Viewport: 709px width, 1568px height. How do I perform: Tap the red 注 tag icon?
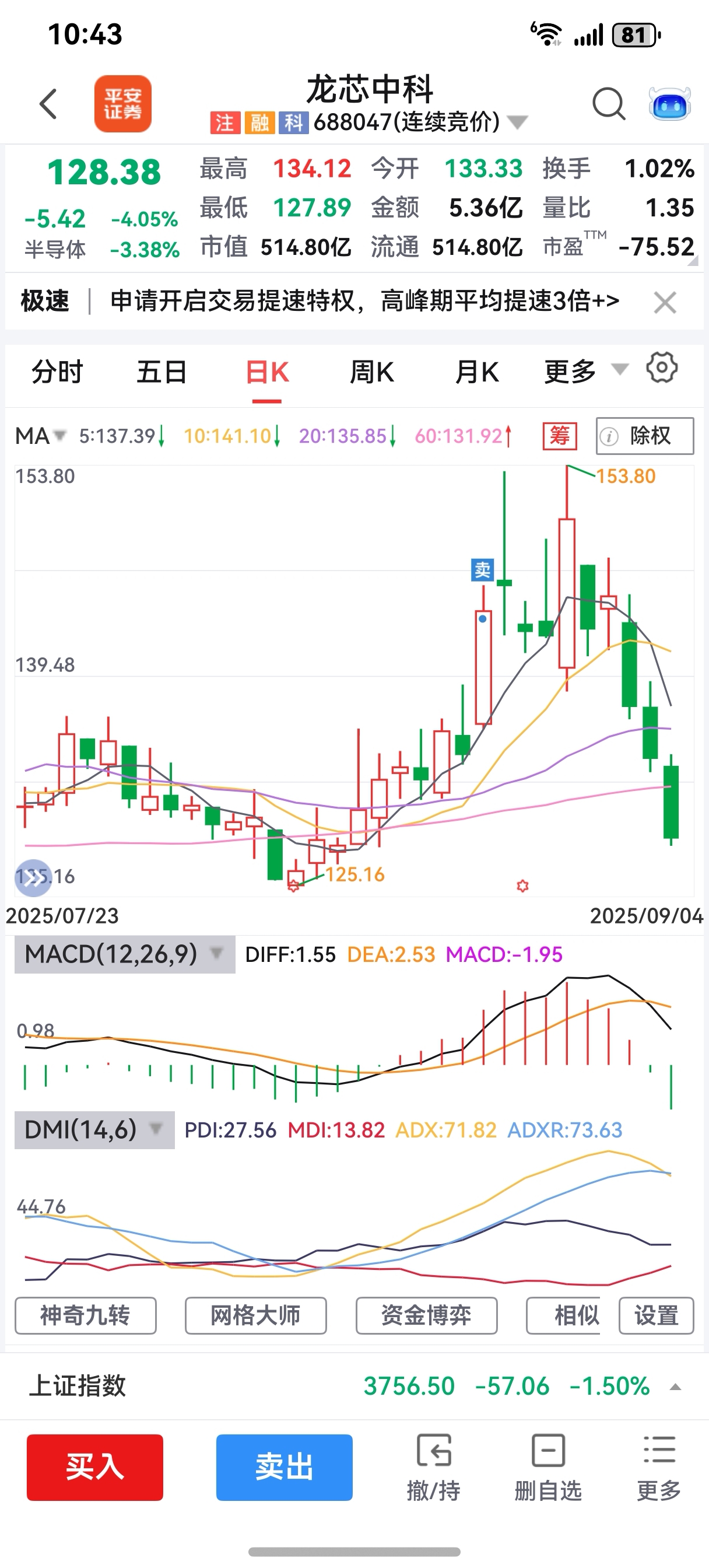point(225,123)
